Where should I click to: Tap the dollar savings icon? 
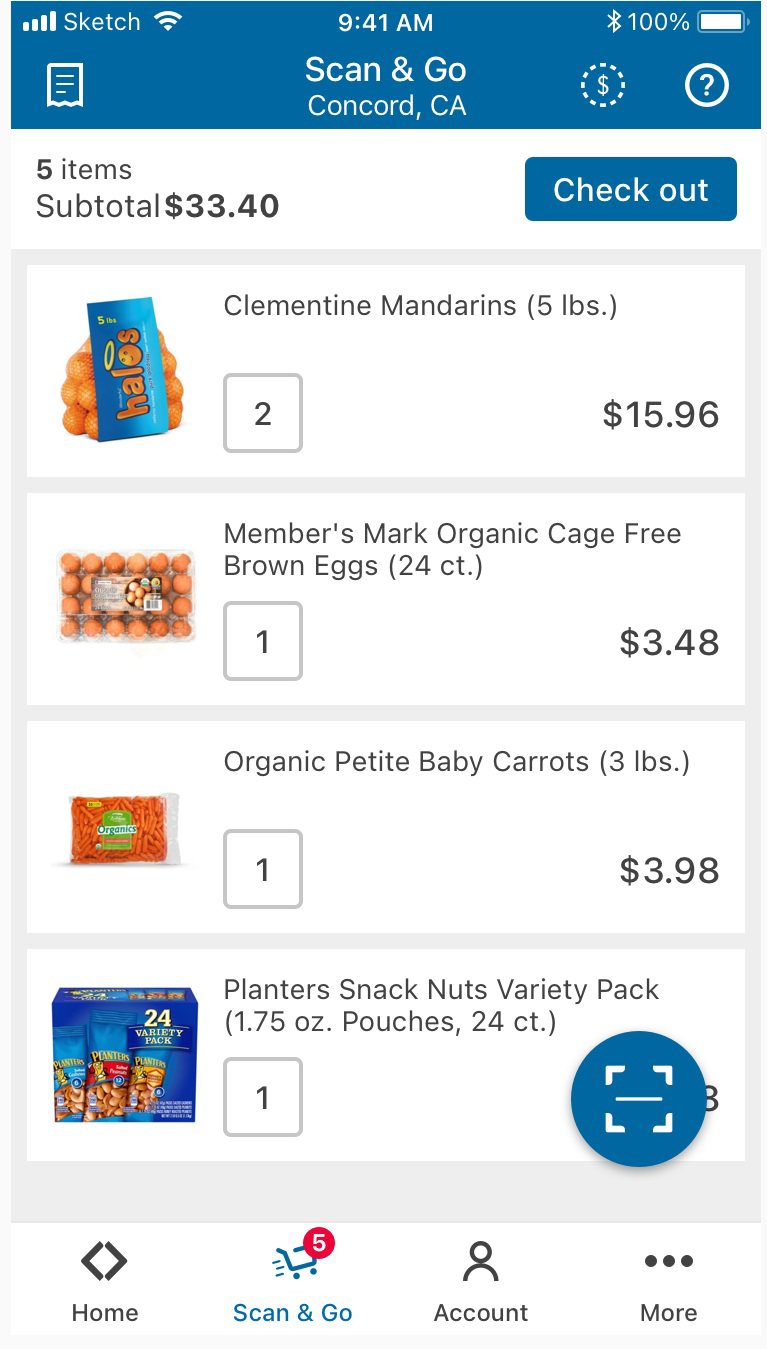602,86
